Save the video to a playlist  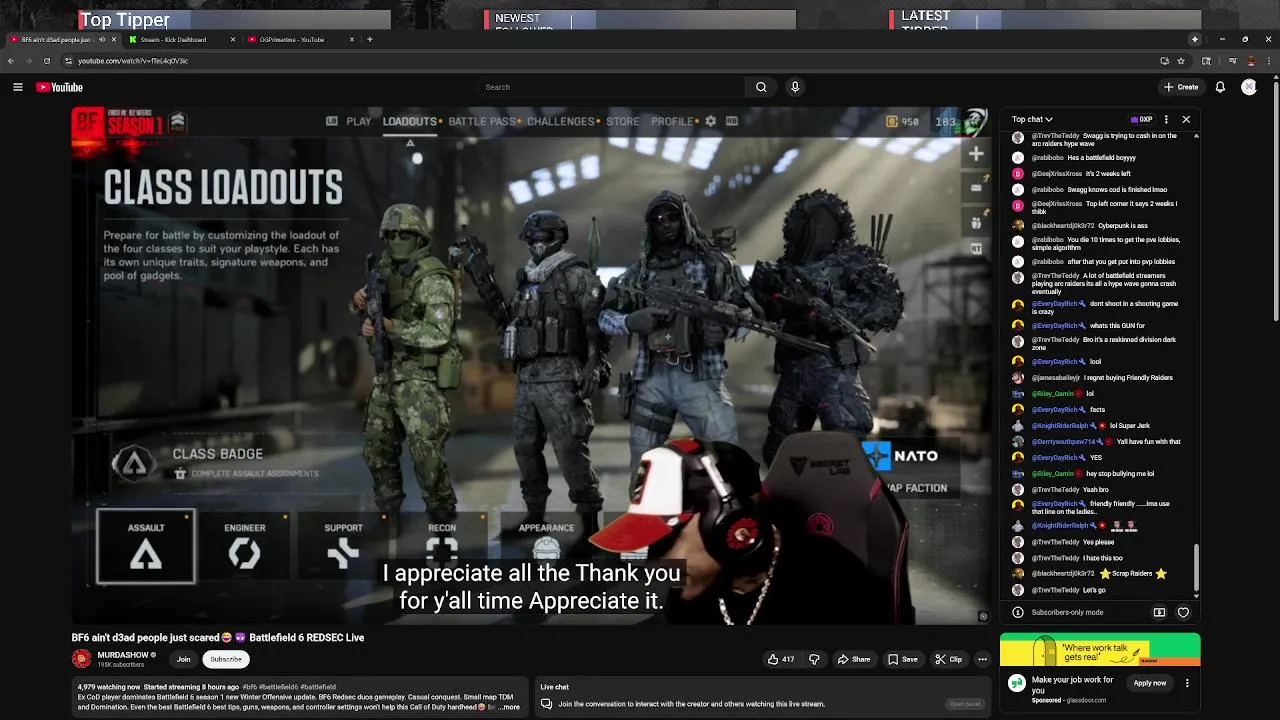(x=903, y=659)
